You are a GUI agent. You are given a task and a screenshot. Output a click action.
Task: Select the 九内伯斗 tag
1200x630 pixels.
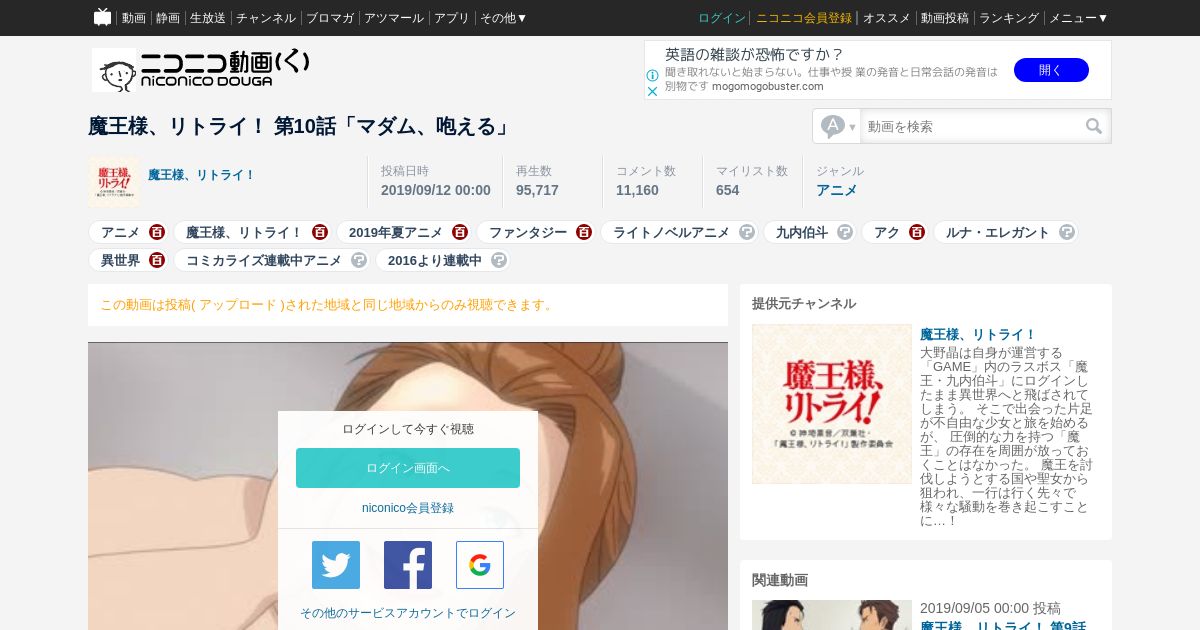click(802, 232)
